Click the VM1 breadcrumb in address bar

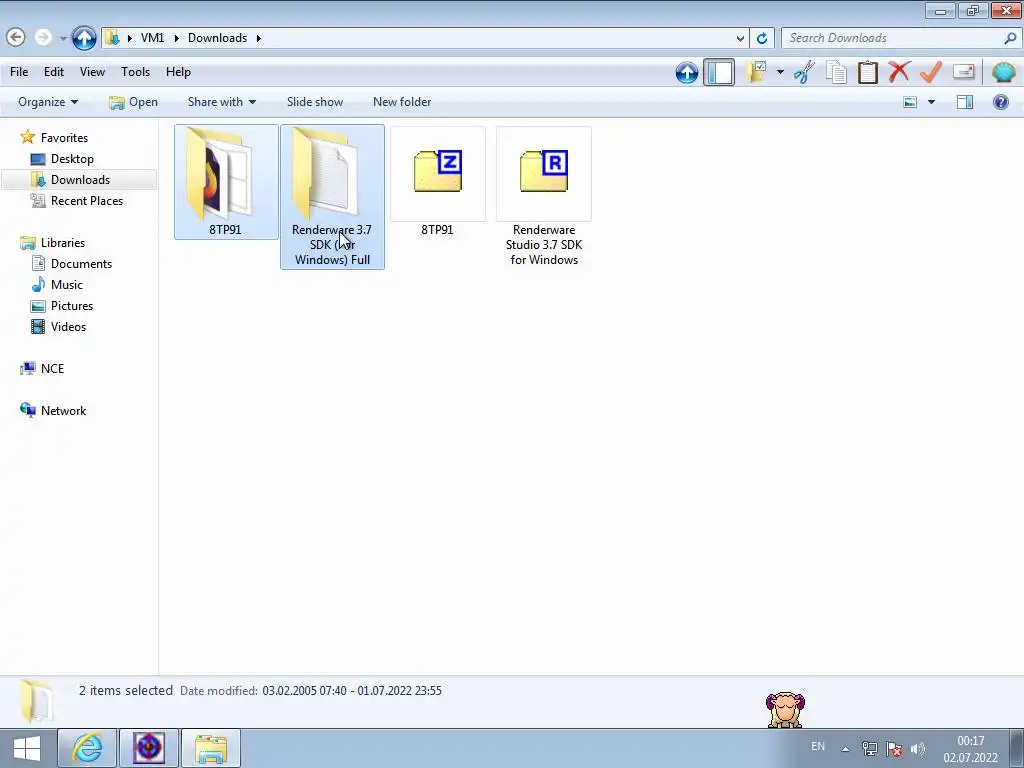[152, 38]
